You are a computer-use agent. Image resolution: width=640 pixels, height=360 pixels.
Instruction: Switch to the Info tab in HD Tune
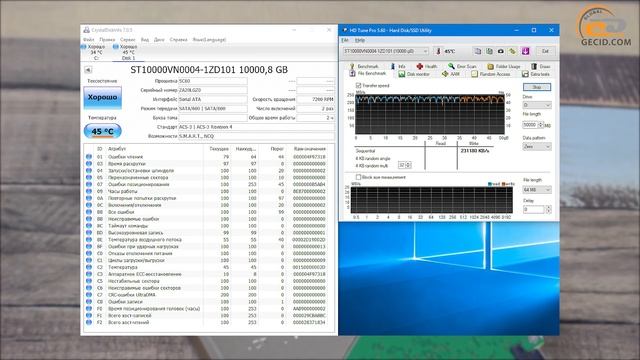(398, 66)
